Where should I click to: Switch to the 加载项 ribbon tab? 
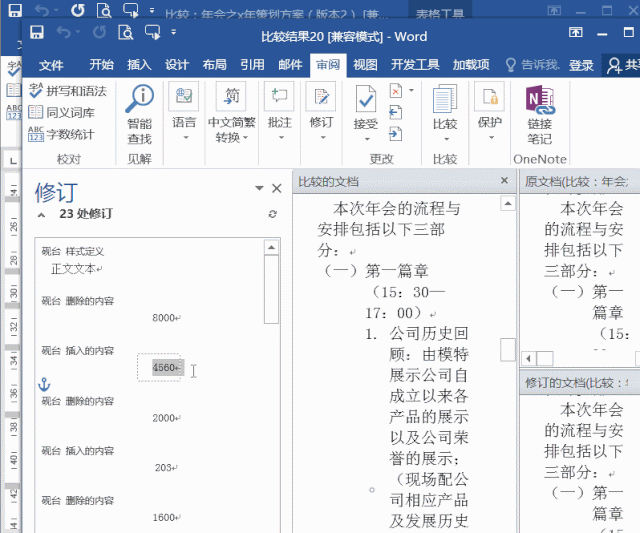[471, 64]
